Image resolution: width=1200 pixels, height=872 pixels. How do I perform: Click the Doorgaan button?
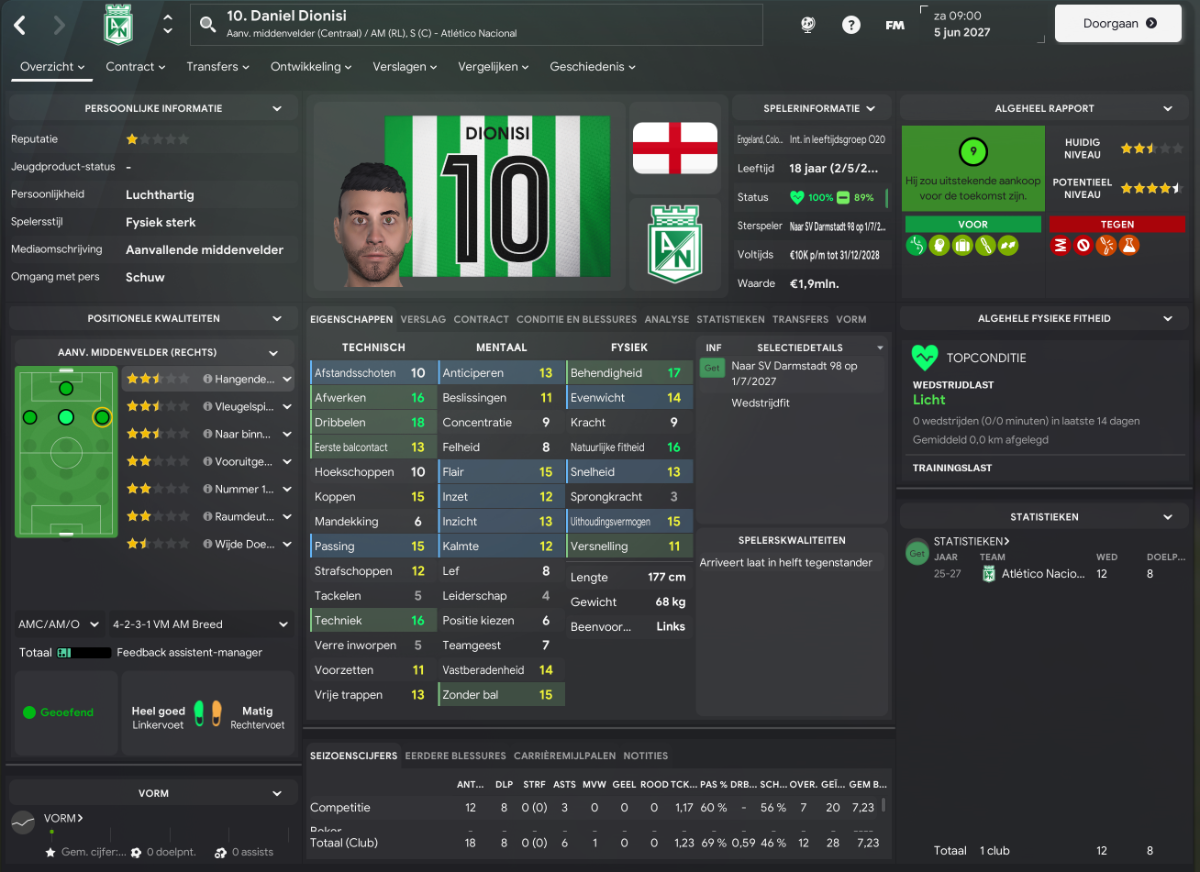pos(1119,23)
